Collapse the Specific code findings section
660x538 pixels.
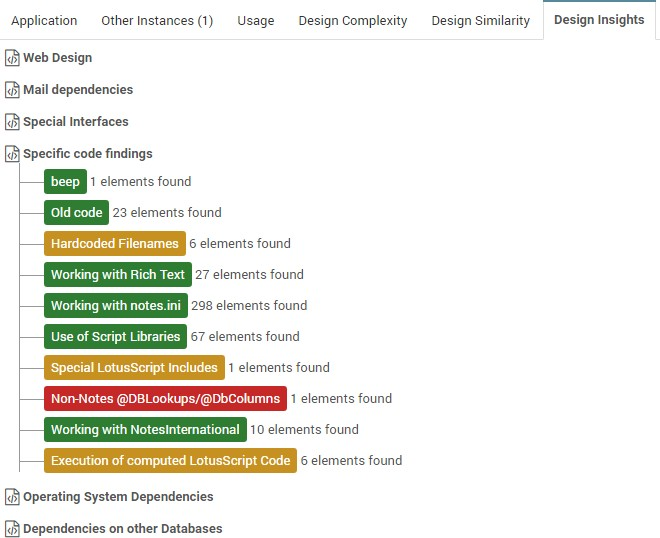pos(88,154)
